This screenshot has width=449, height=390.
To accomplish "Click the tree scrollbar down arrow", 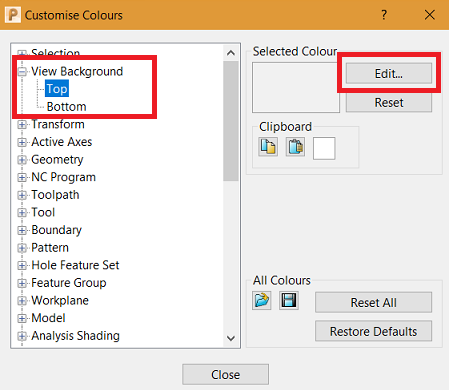I will (x=231, y=338).
